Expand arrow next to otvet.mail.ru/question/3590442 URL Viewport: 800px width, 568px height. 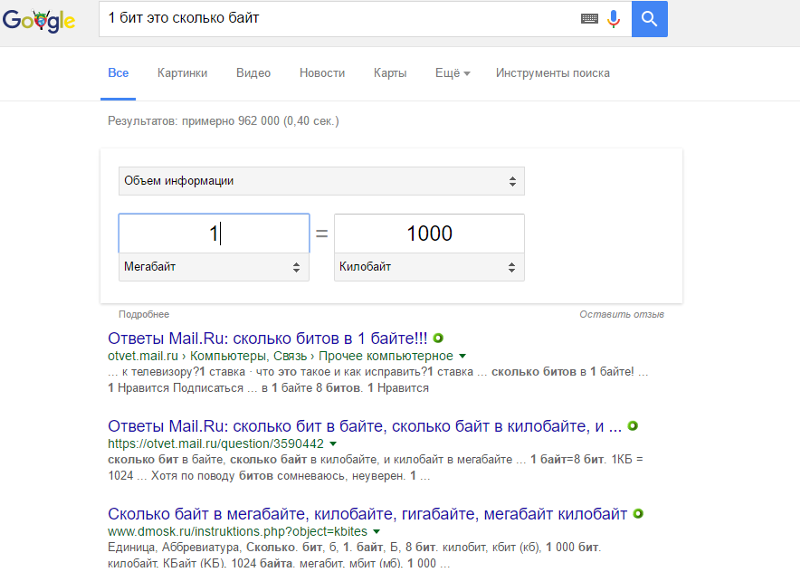point(333,443)
